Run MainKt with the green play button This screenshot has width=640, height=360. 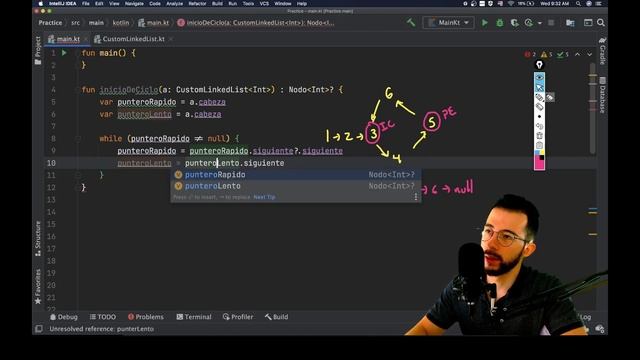point(484,23)
